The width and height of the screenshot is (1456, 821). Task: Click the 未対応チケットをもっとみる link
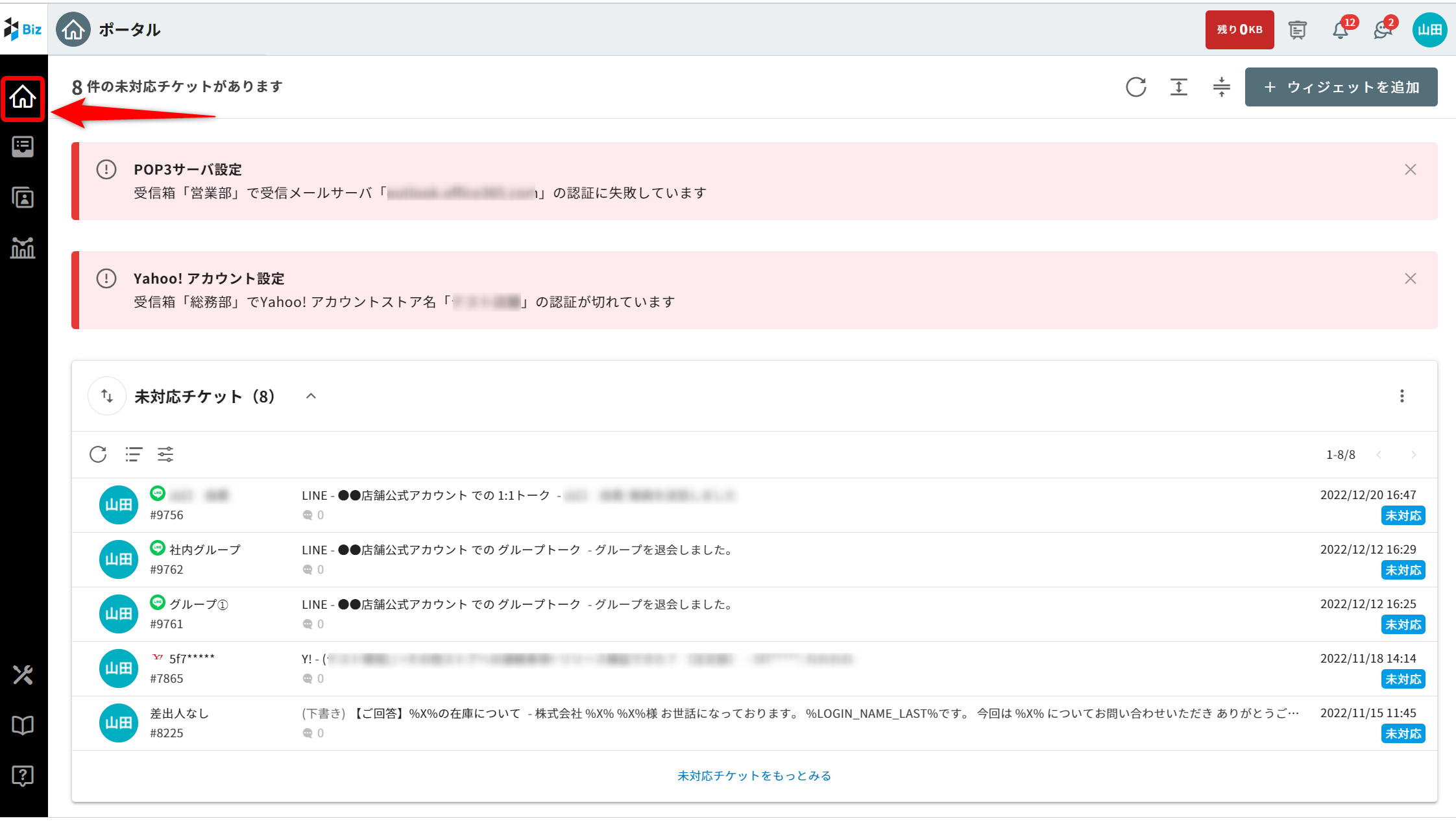pos(754,776)
